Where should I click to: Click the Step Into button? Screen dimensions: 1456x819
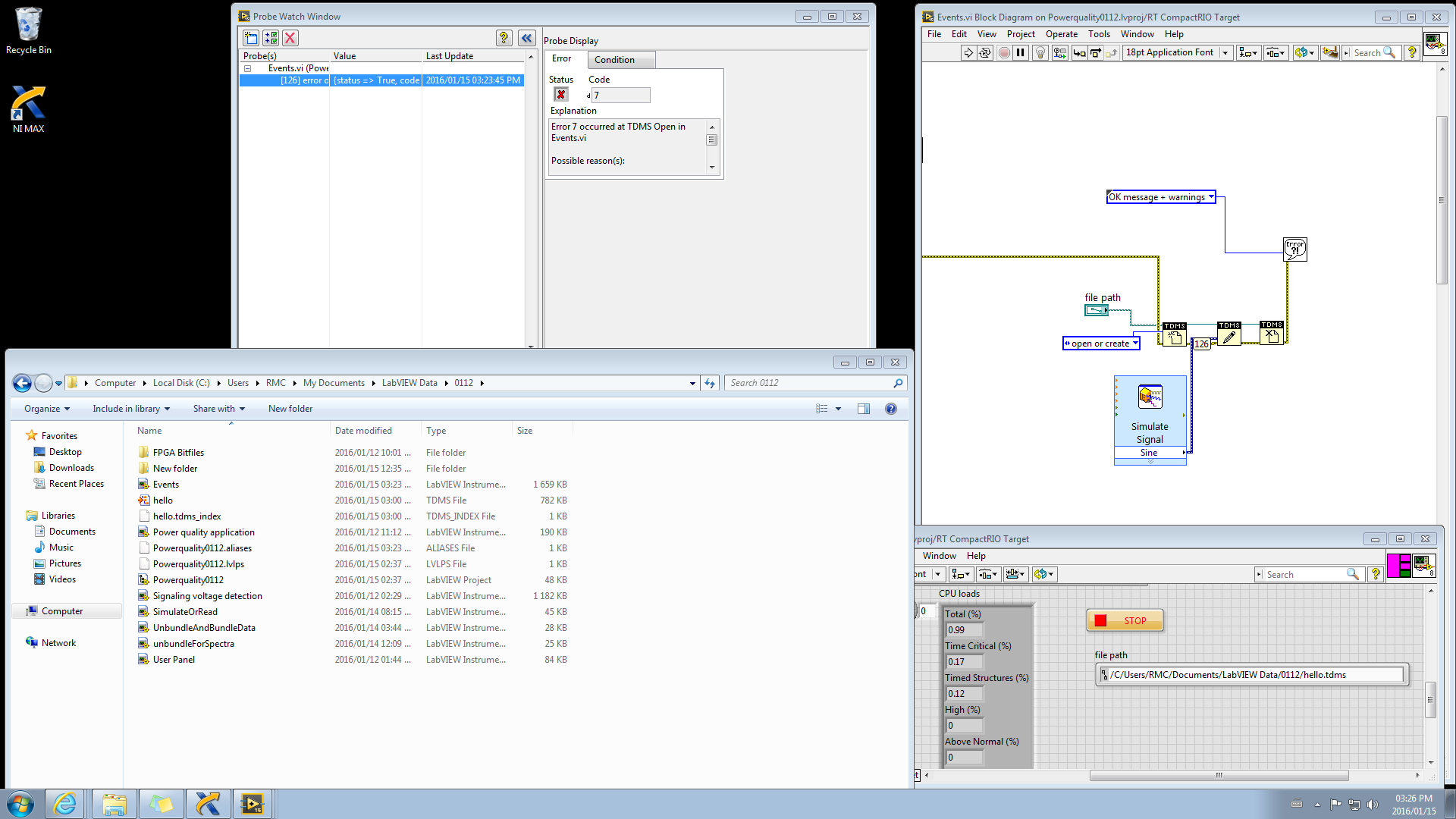[1078, 52]
